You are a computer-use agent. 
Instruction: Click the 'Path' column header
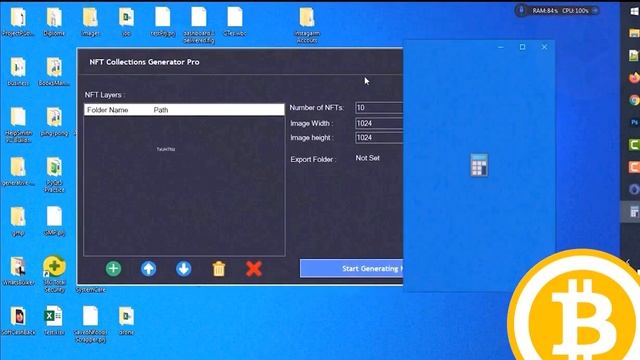point(161,110)
